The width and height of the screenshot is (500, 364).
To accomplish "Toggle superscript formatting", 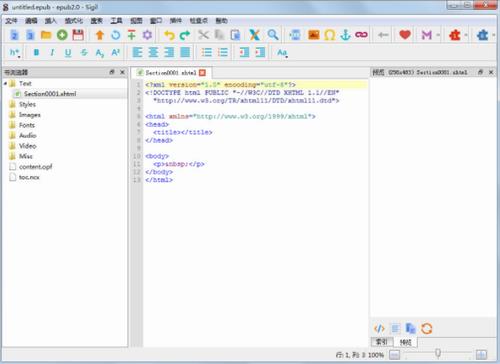I will [115, 52].
